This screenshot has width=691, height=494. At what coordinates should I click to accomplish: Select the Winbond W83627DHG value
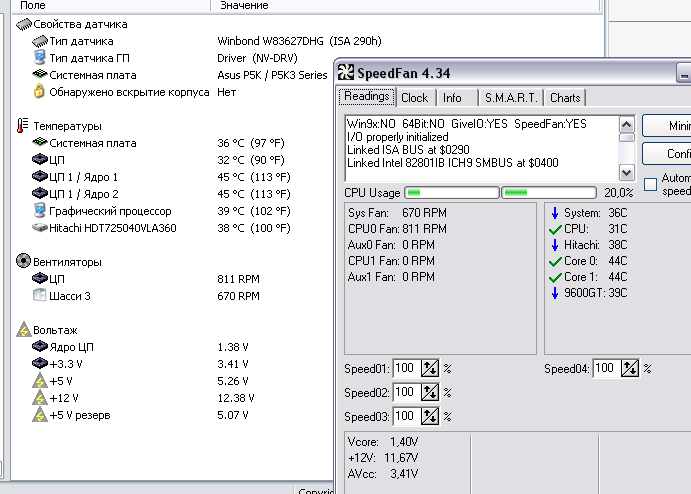(299, 41)
